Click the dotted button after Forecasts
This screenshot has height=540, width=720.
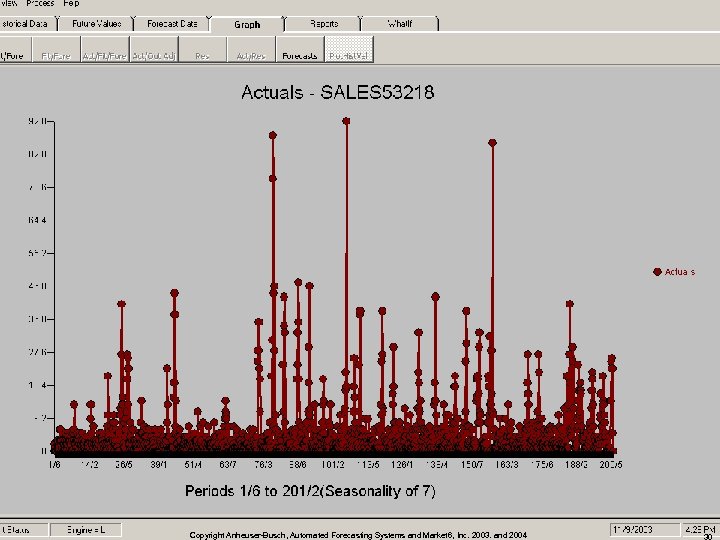[x=349, y=49]
